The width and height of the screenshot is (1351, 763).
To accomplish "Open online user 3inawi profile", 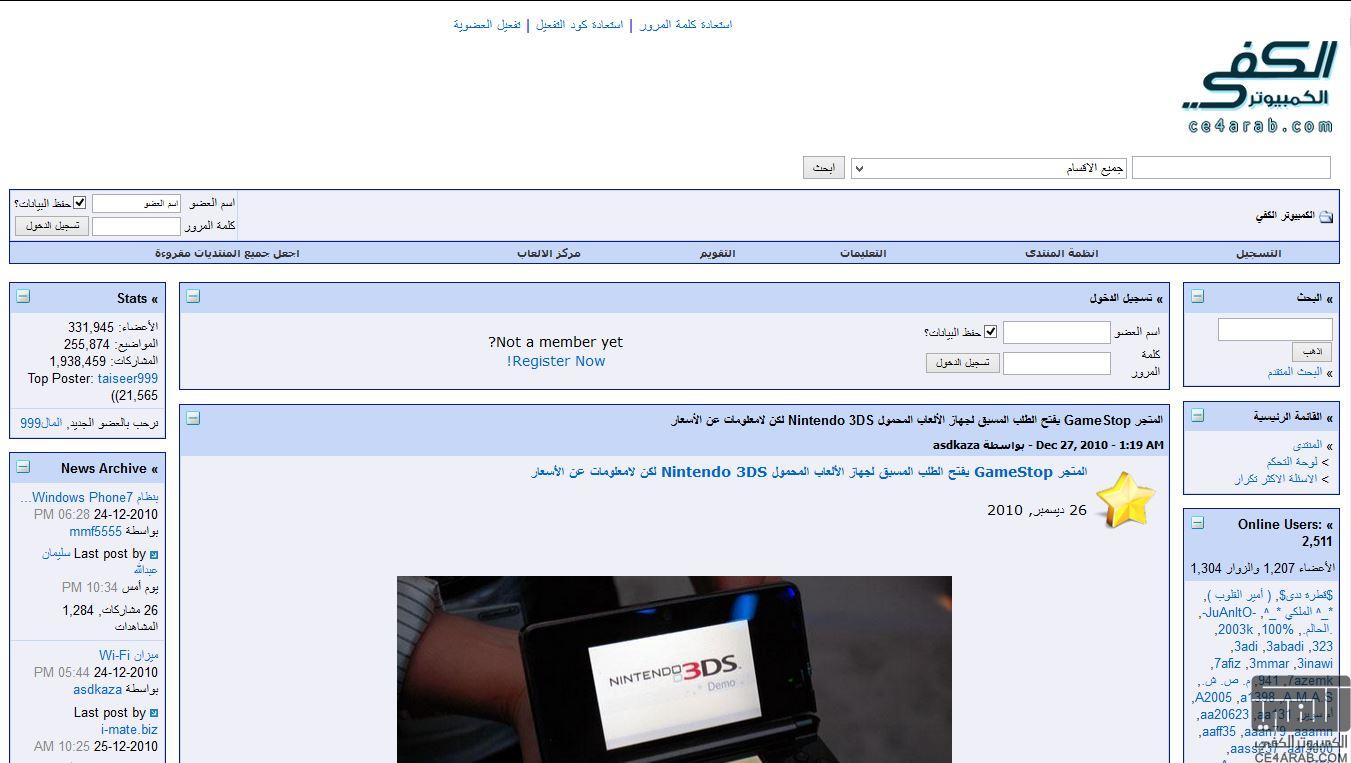I will point(1313,664).
